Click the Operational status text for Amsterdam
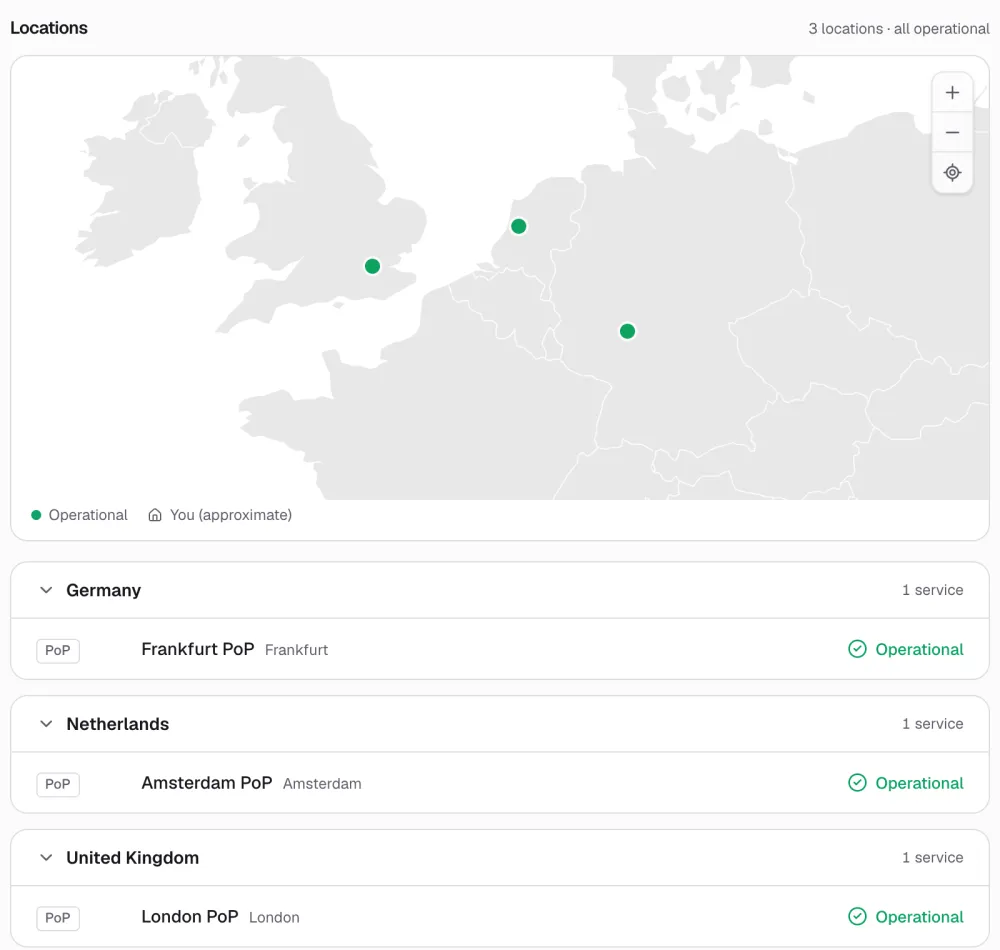This screenshot has width=1000, height=950. pyautogui.click(x=919, y=784)
